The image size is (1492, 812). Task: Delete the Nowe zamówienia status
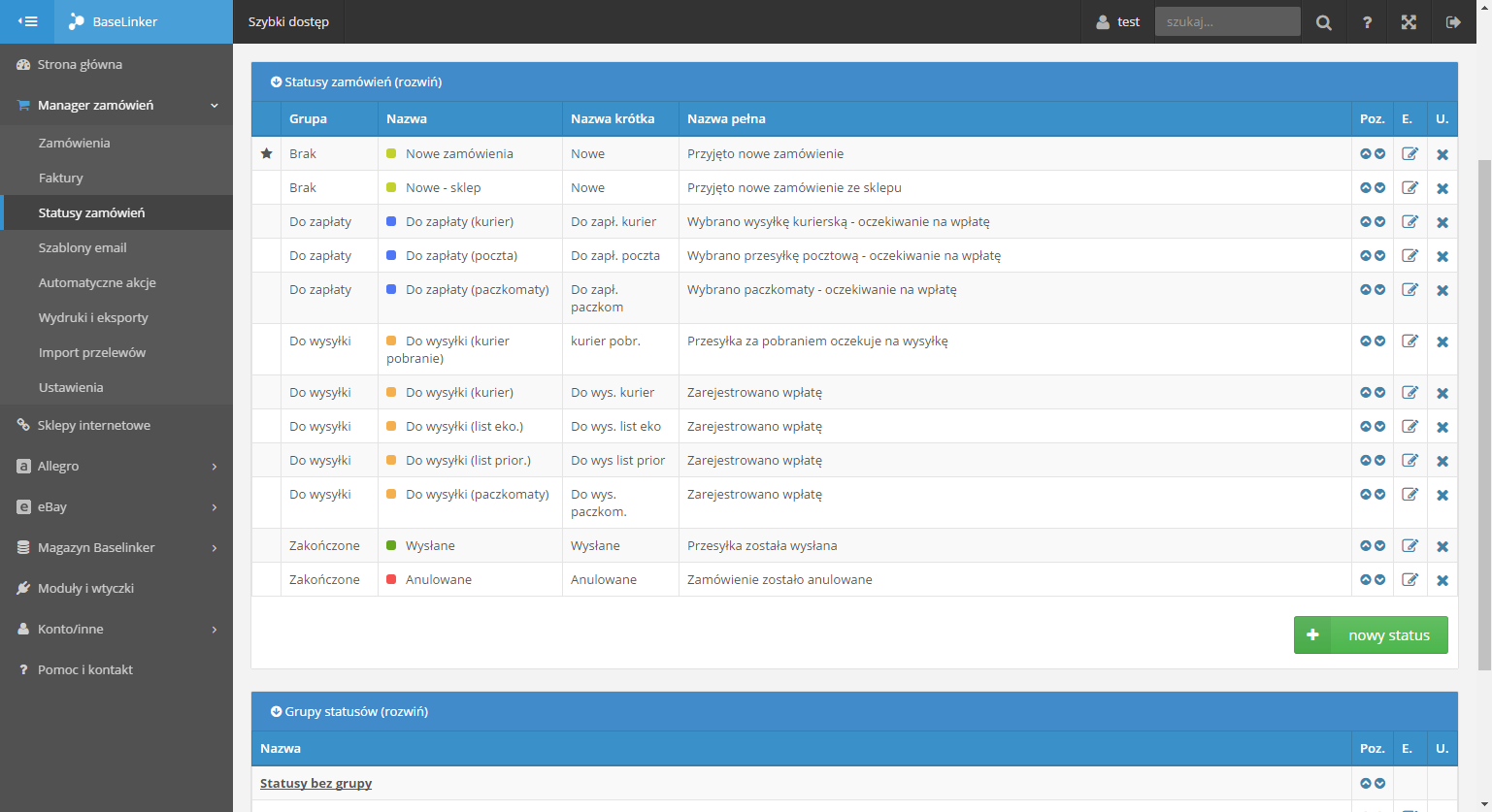pyautogui.click(x=1442, y=154)
